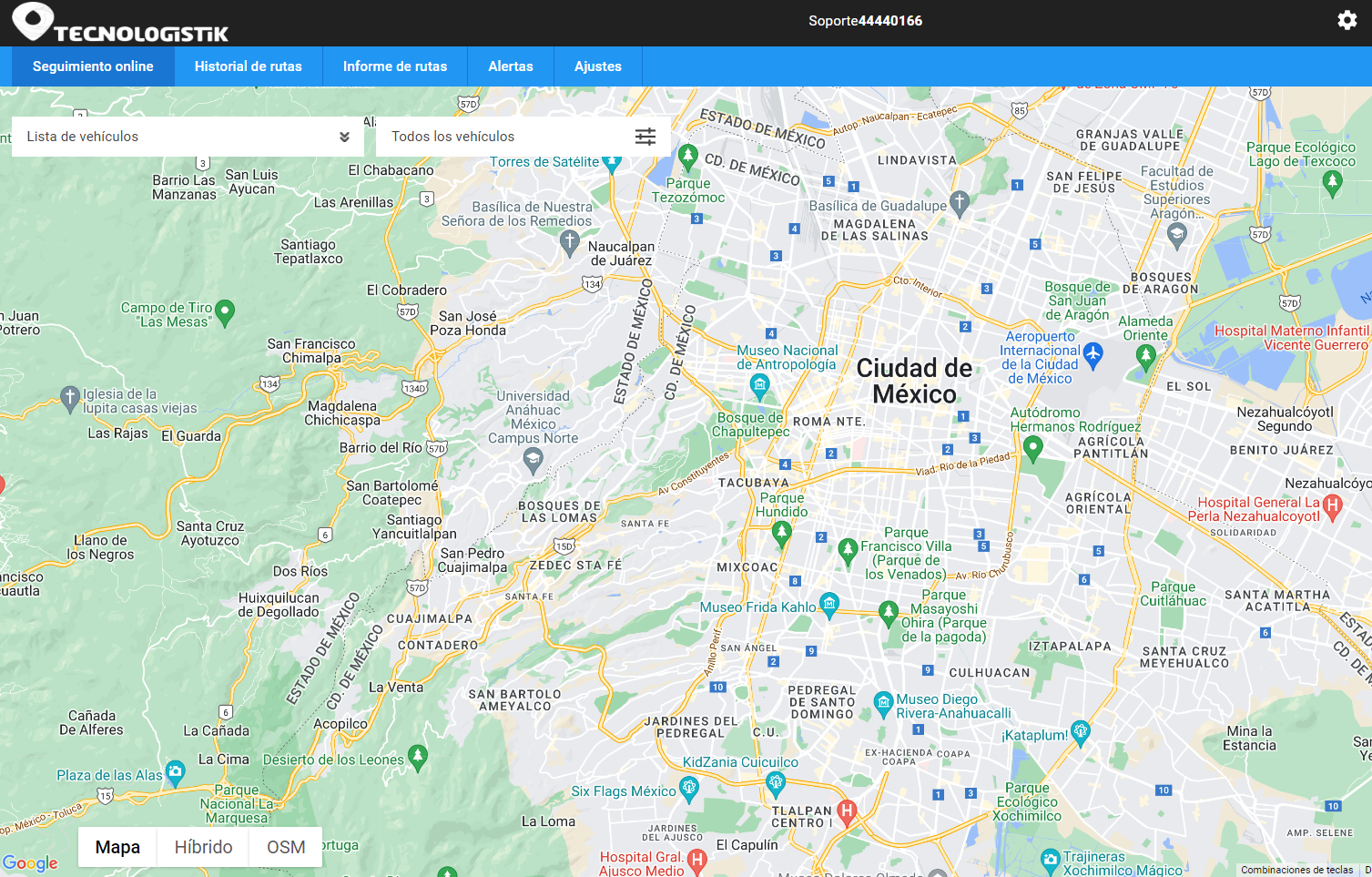Click the Santiago Tepatlaxco label
The image size is (1372, 877).
[x=309, y=251]
